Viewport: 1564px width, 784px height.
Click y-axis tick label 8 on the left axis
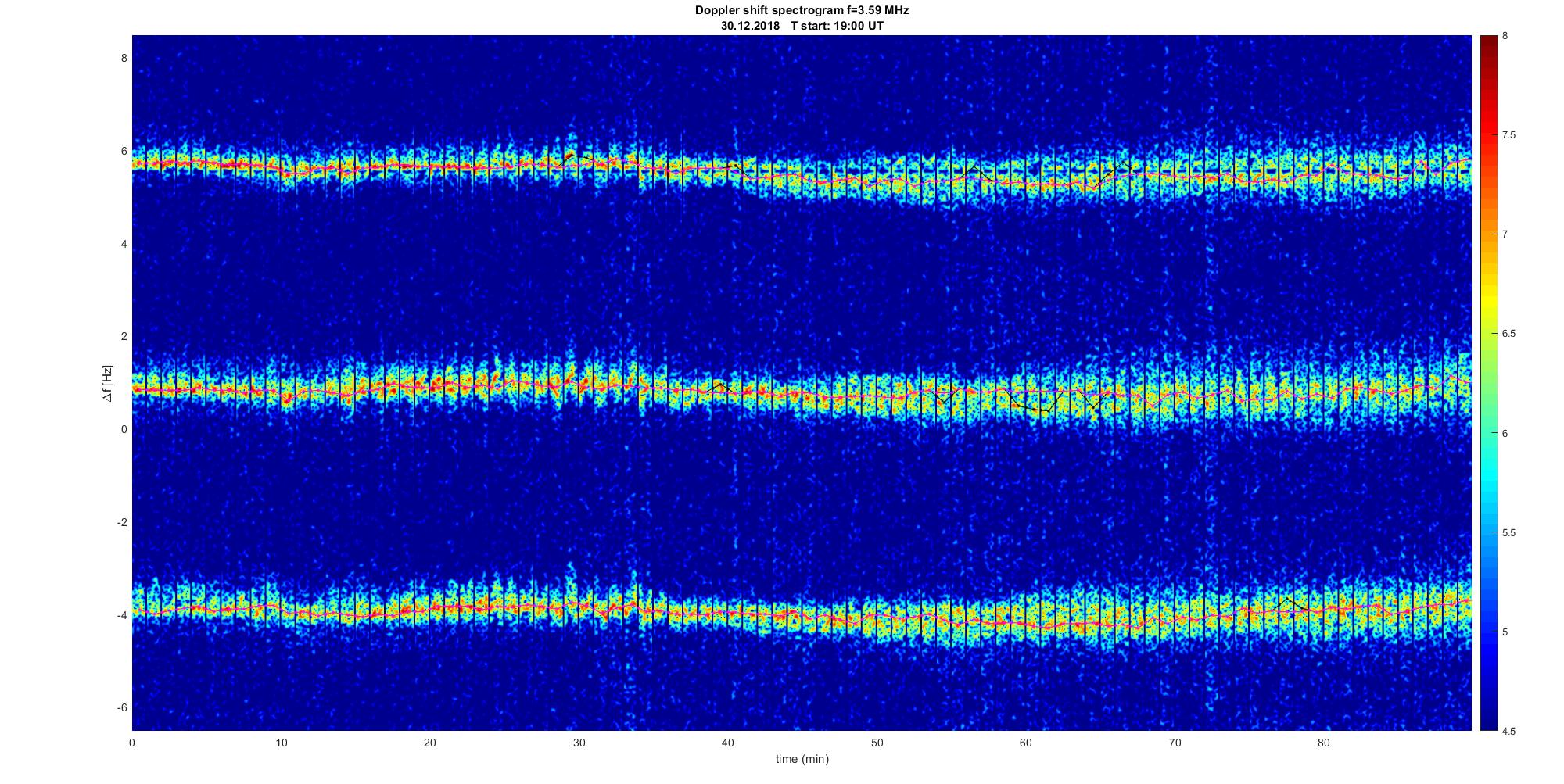[x=124, y=59]
